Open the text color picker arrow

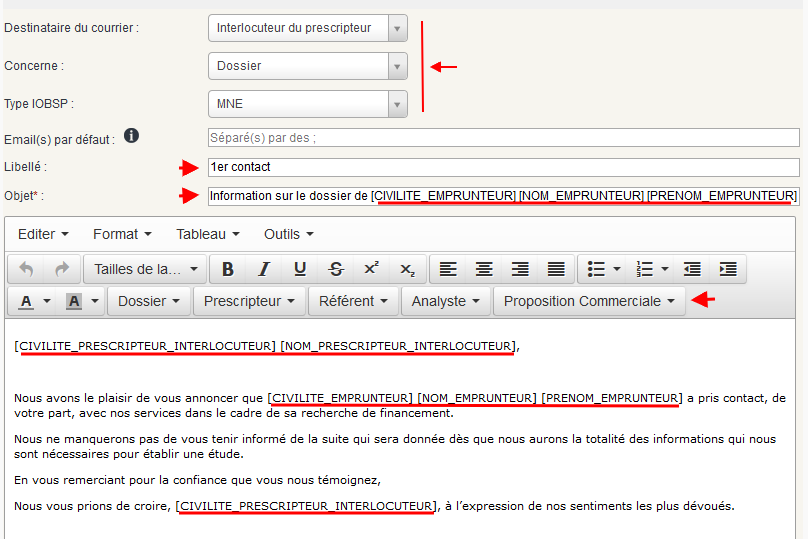(x=47, y=301)
